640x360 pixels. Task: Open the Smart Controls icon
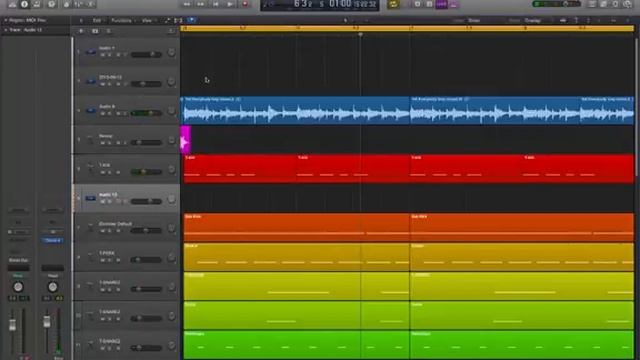(66, 4)
